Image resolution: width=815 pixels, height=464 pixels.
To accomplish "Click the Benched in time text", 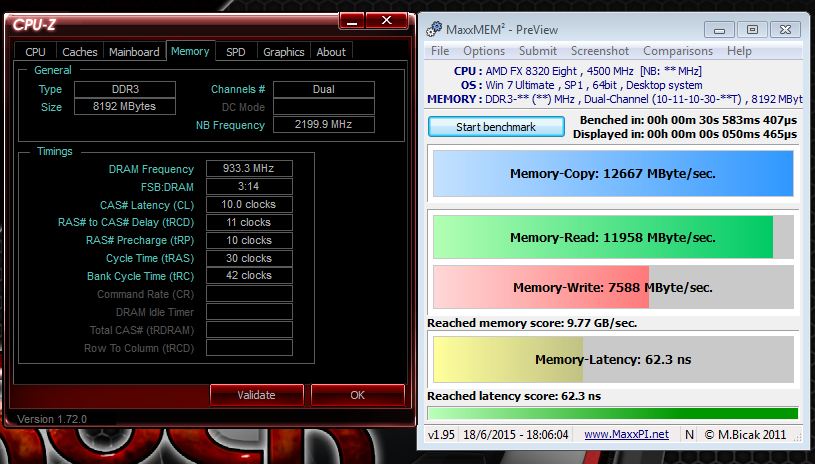I will click(688, 120).
